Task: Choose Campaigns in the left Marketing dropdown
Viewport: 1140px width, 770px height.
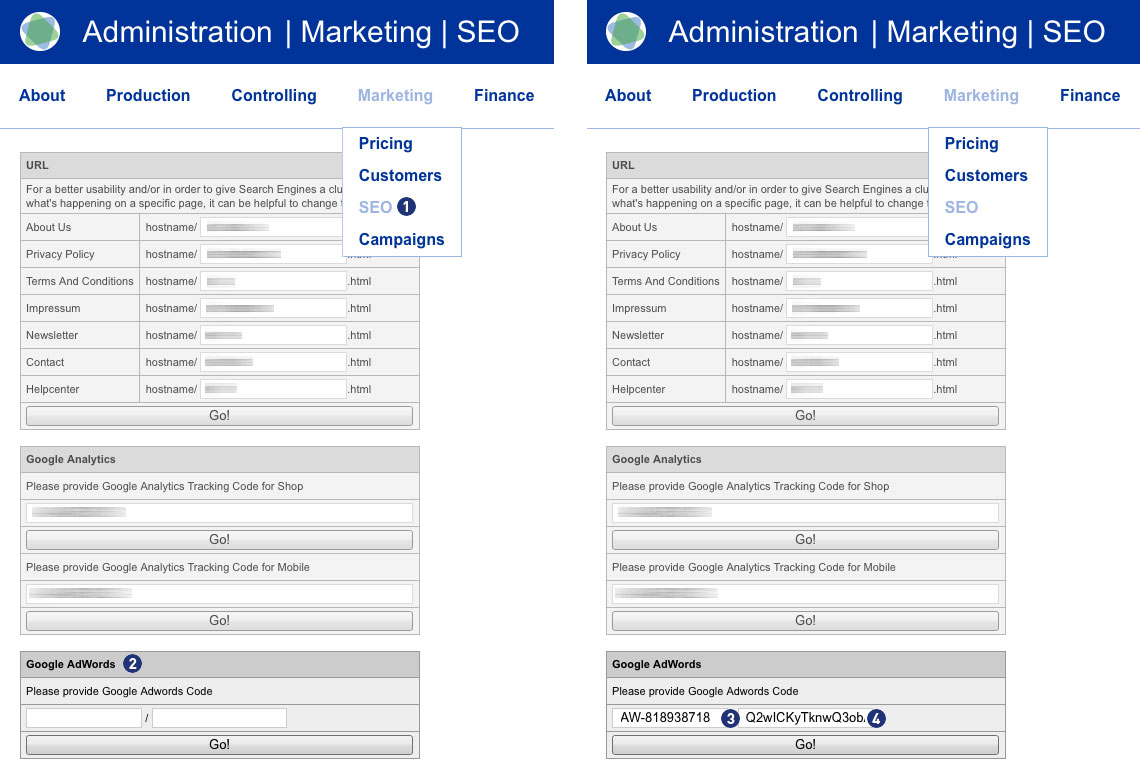Action: 401,240
